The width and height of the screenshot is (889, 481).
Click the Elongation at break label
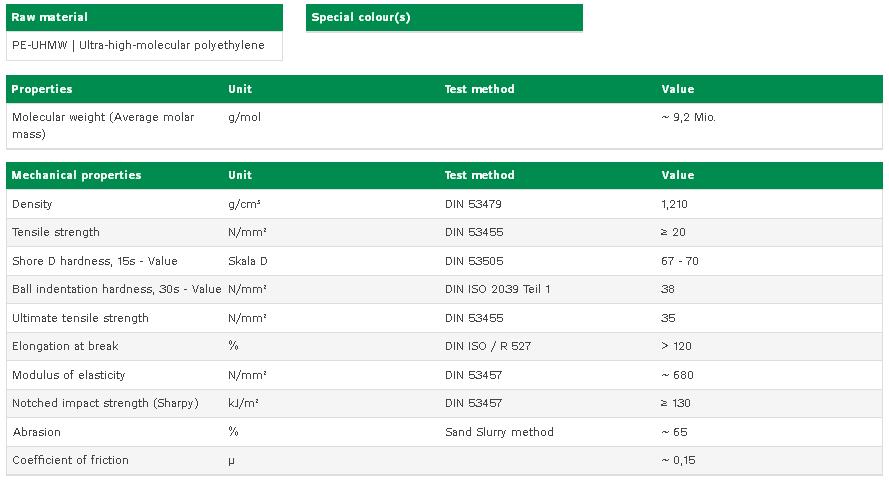coord(65,346)
